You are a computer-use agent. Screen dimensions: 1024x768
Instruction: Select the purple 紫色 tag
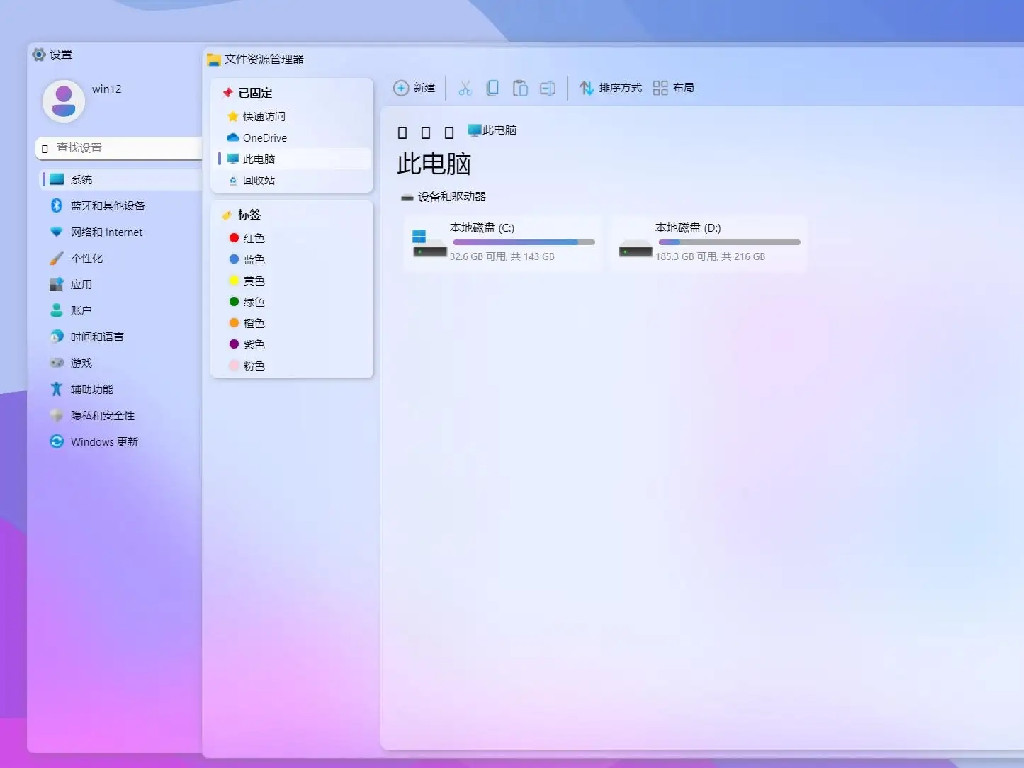pyautogui.click(x=253, y=344)
